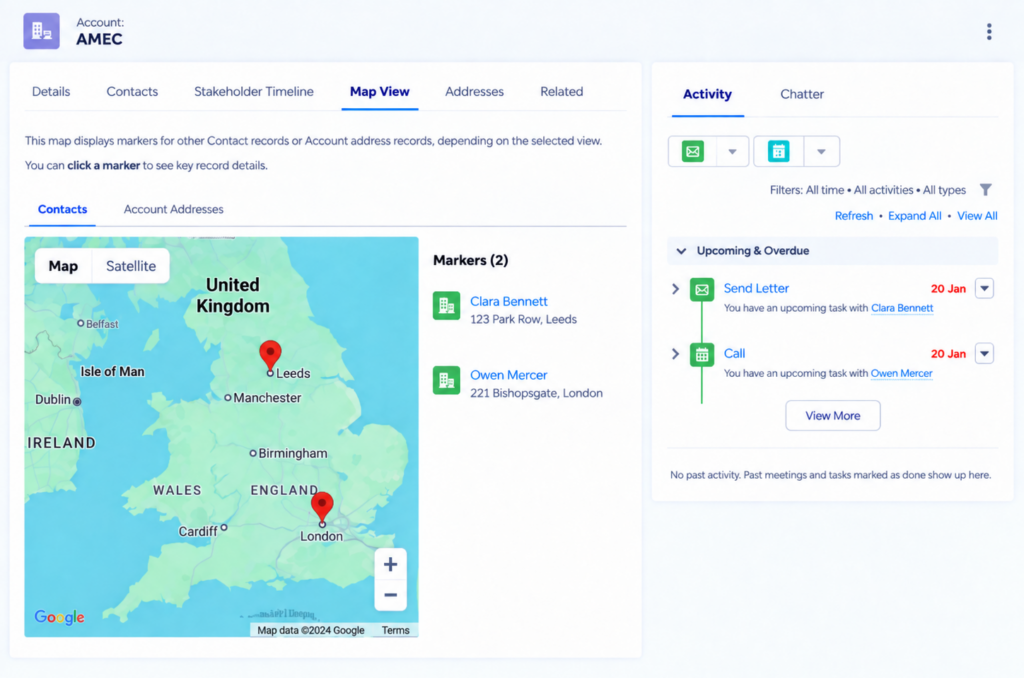The image size is (1024, 678).
Task: Click Owen Mercer's green building marker icon
Action: click(446, 380)
